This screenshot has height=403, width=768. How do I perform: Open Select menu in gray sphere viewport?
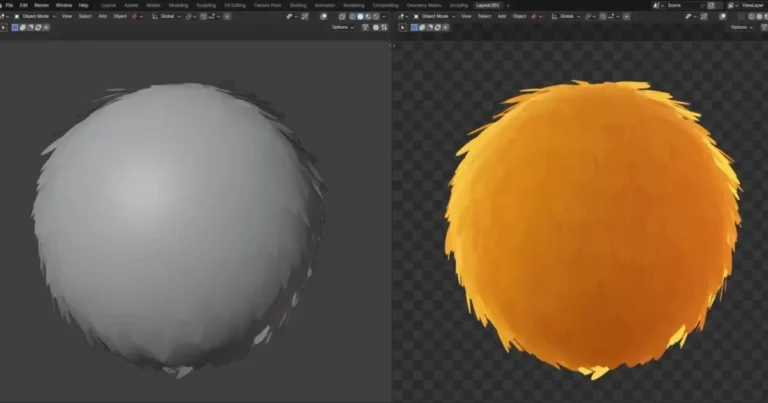coord(85,16)
